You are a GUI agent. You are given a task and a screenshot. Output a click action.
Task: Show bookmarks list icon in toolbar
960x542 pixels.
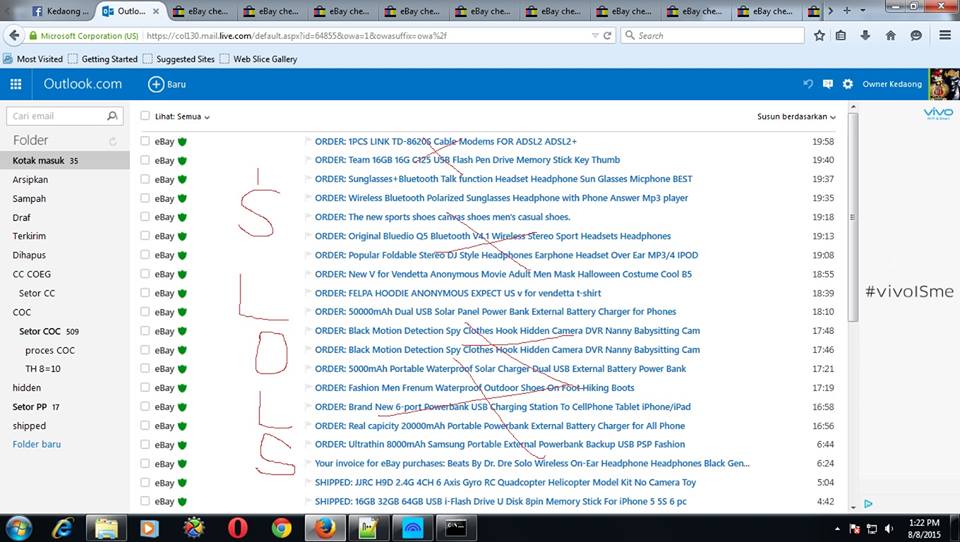pyautogui.click(x=841, y=36)
